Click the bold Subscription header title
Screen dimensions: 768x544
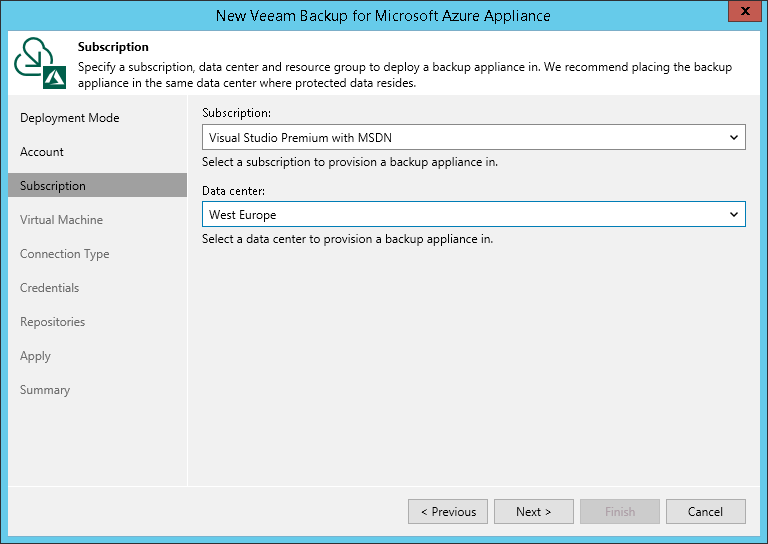point(113,47)
